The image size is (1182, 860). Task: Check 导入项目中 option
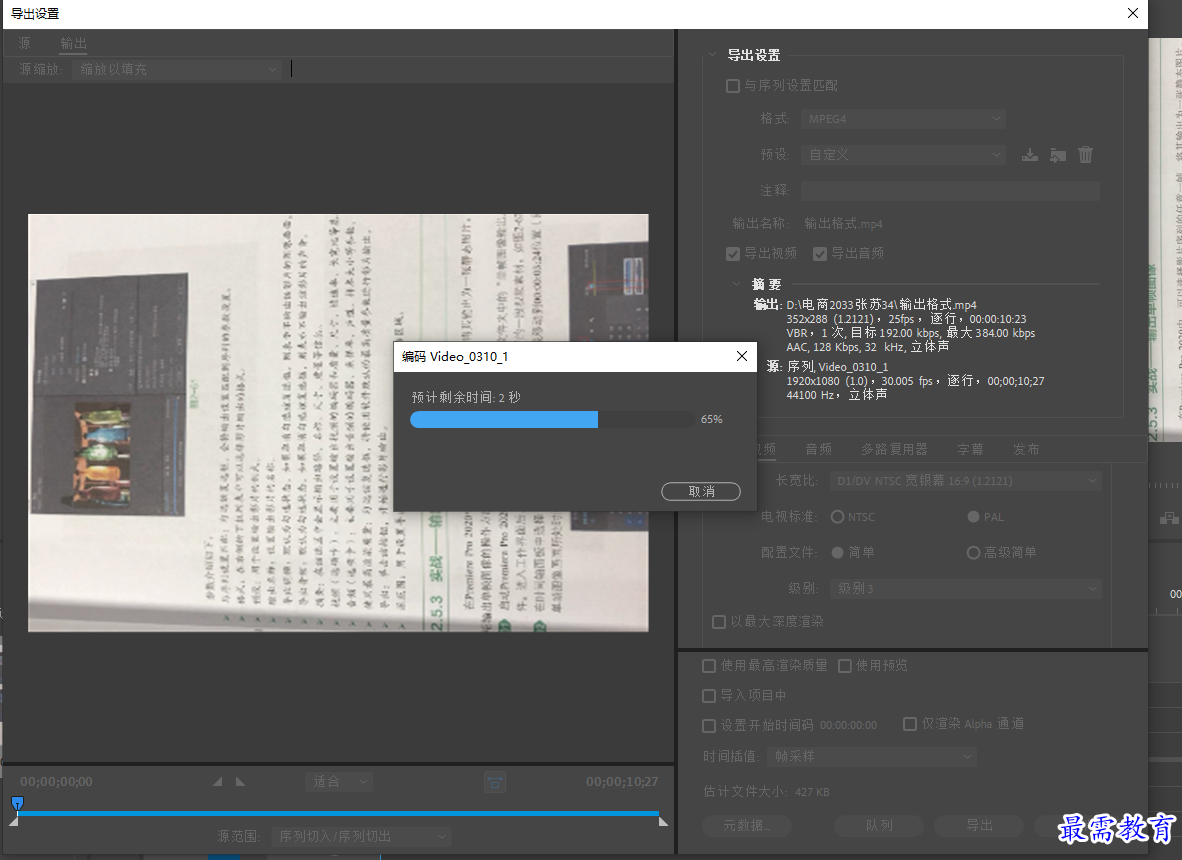click(709, 696)
